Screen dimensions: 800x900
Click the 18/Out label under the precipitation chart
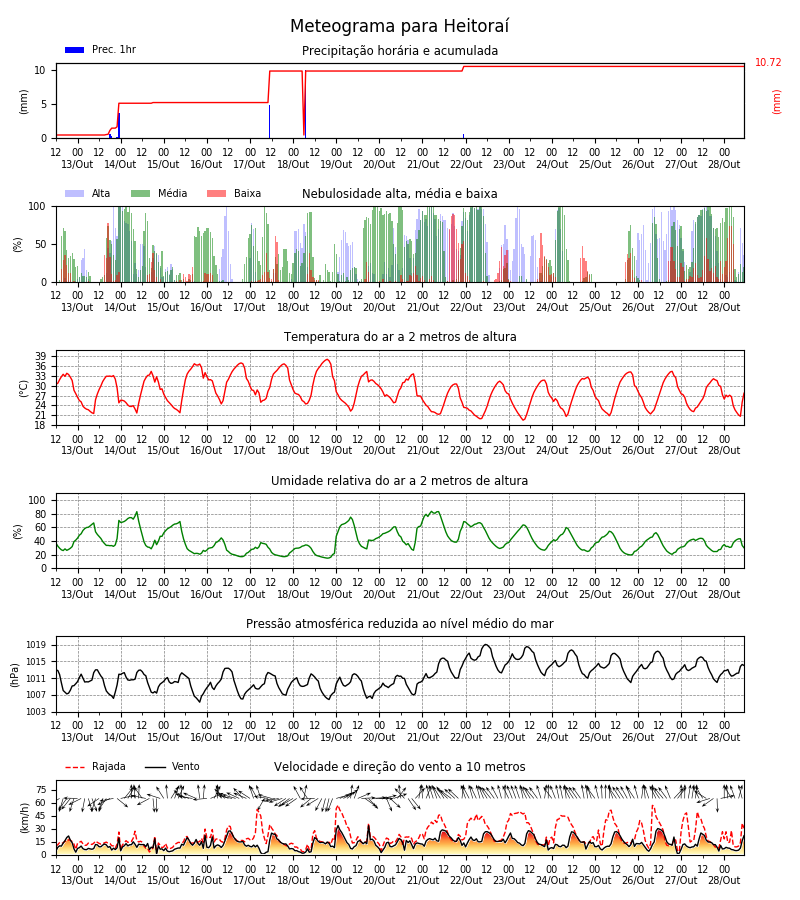point(293,164)
